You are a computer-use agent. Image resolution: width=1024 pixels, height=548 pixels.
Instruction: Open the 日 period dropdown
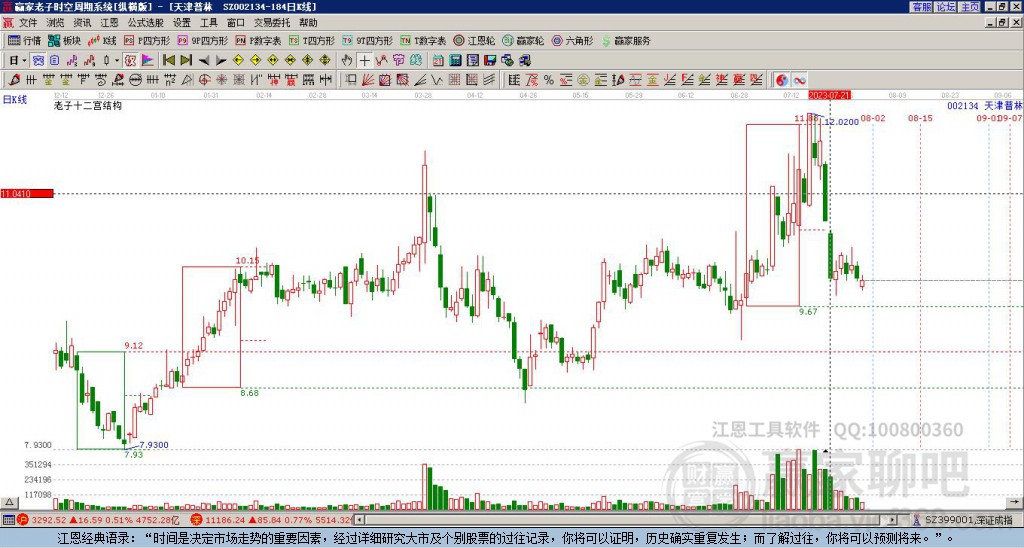click(x=18, y=60)
